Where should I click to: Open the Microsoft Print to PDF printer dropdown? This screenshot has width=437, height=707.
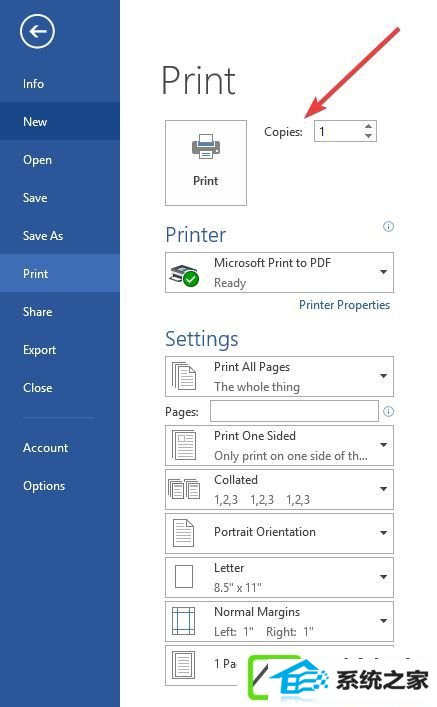pos(279,272)
